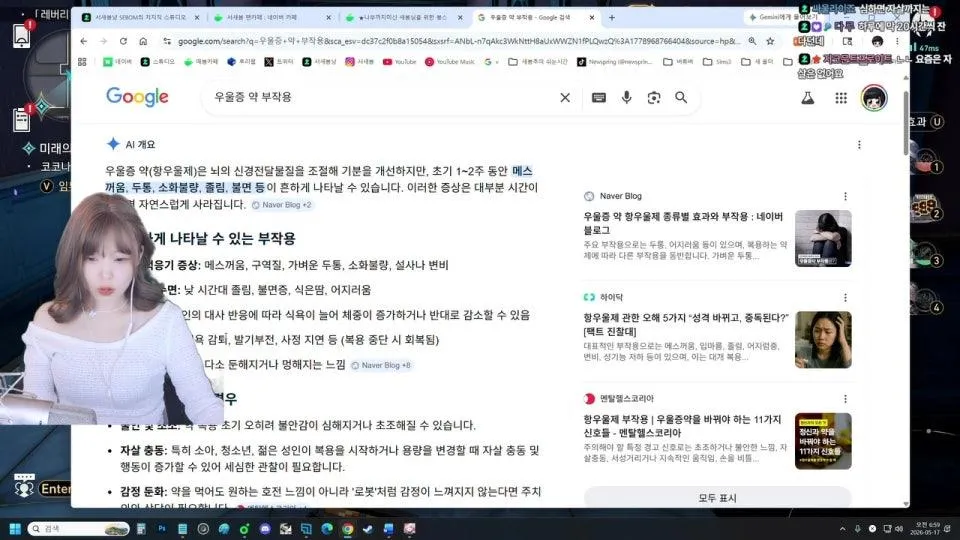Image resolution: width=960 pixels, height=540 pixels.
Task: Open Photoshop from the taskbar
Action: point(162,528)
